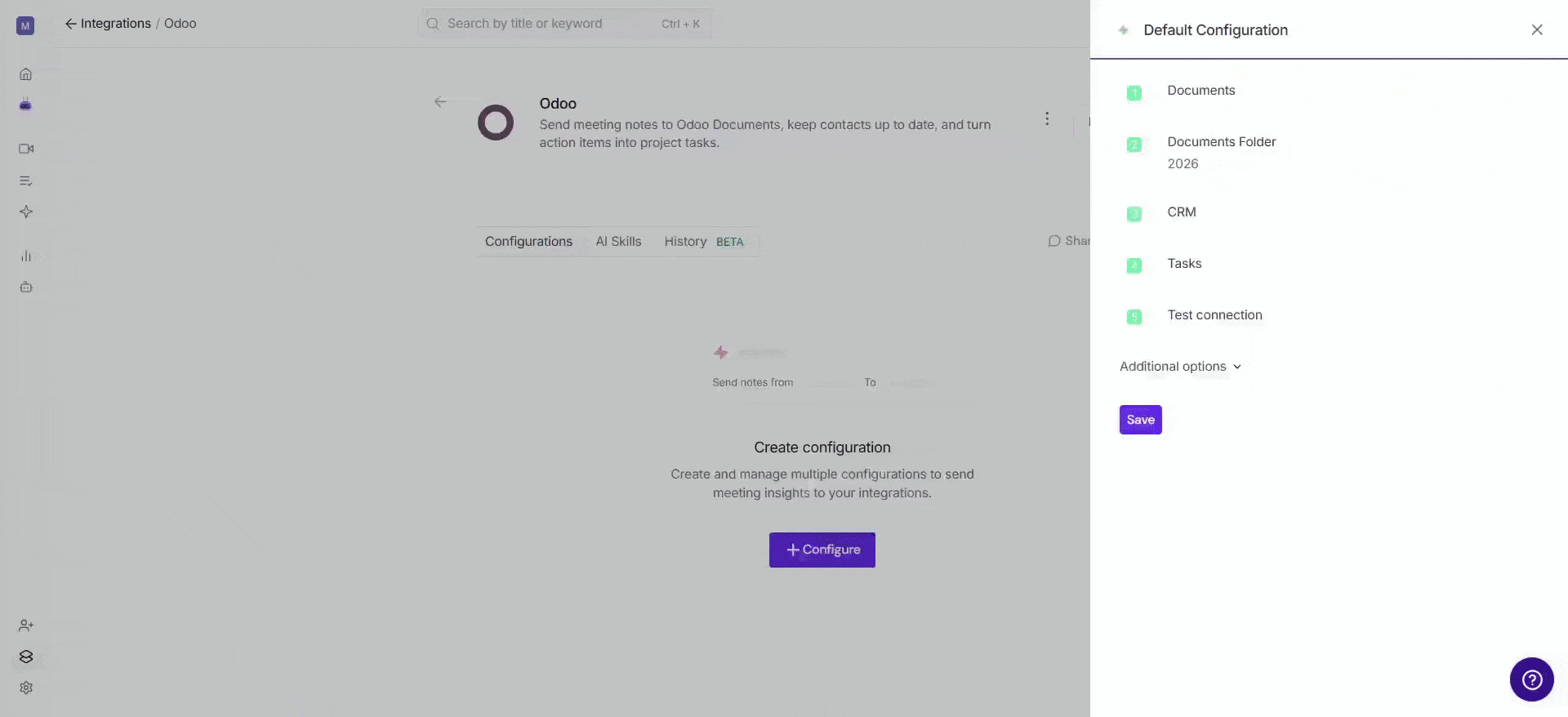Image resolution: width=1568 pixels, height=717 pixels.
Task: Switch to the Configurations tab
Action: click(528, 242)
